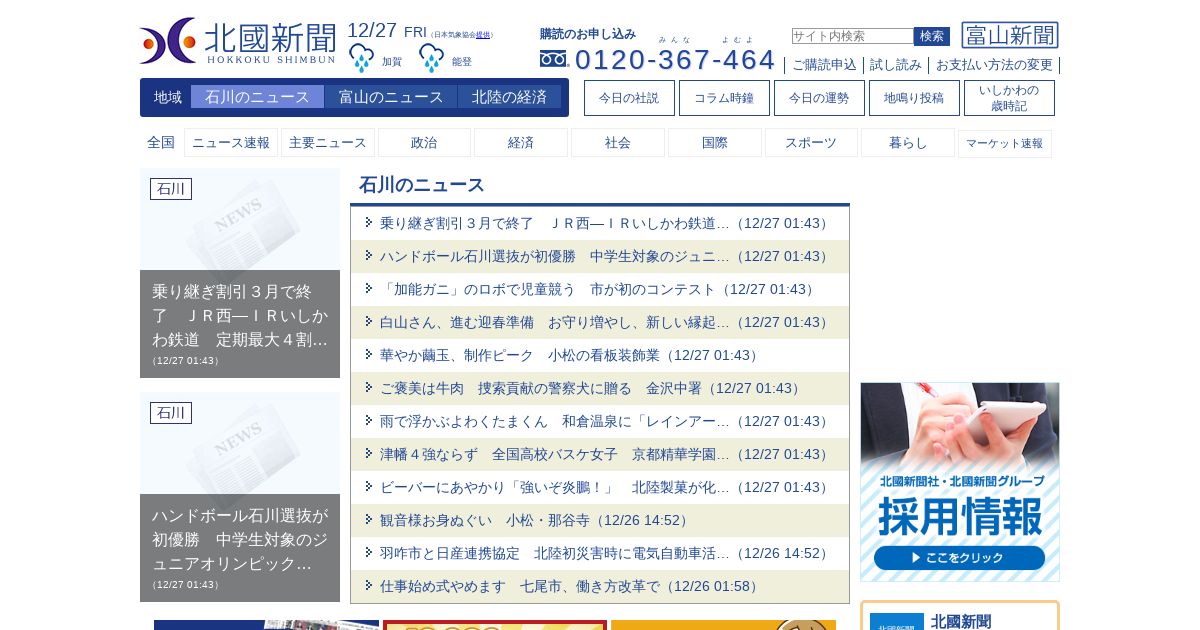Open the ハンドボール石川選抜 featured article thumbnail
Image resolution: width=1200 pixels, height=630 pixels.
click(x=240, y=497)
